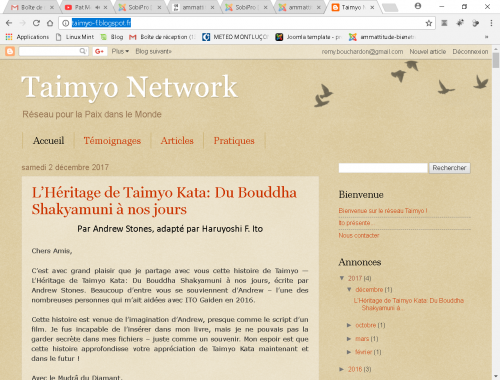Click Déconnexion to sign out
This screenshot has width=500, height=380.
[x=470, y=52]
